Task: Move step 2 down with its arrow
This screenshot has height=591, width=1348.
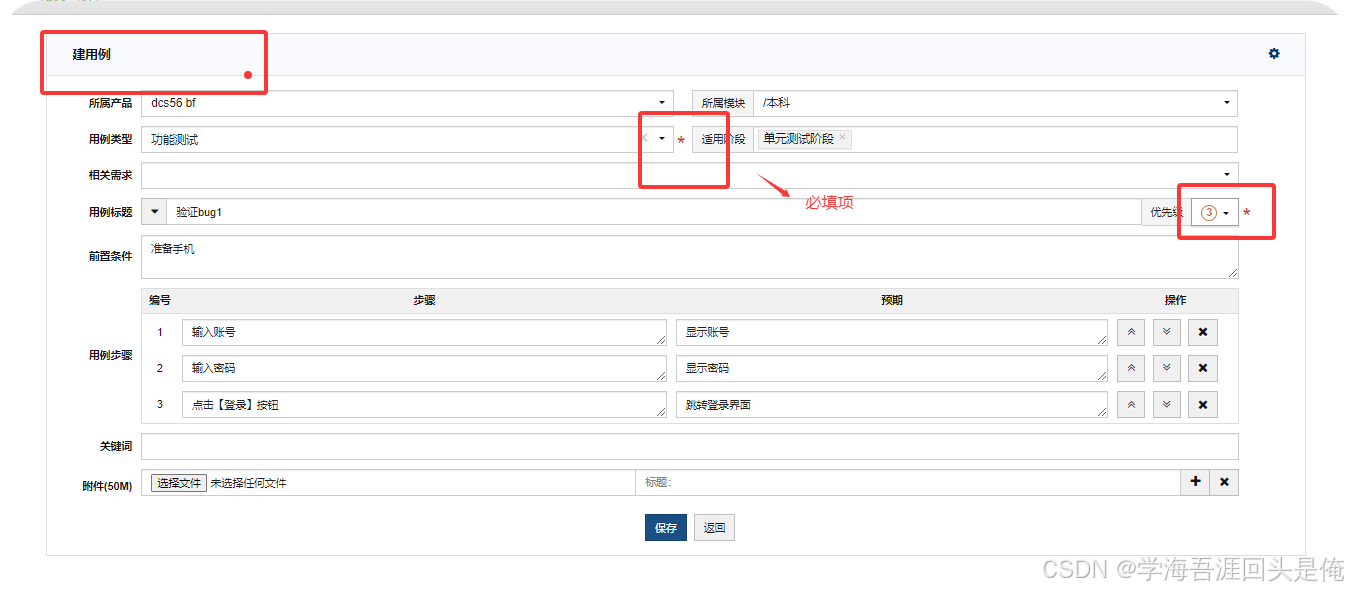Action: click(1167, 369)
